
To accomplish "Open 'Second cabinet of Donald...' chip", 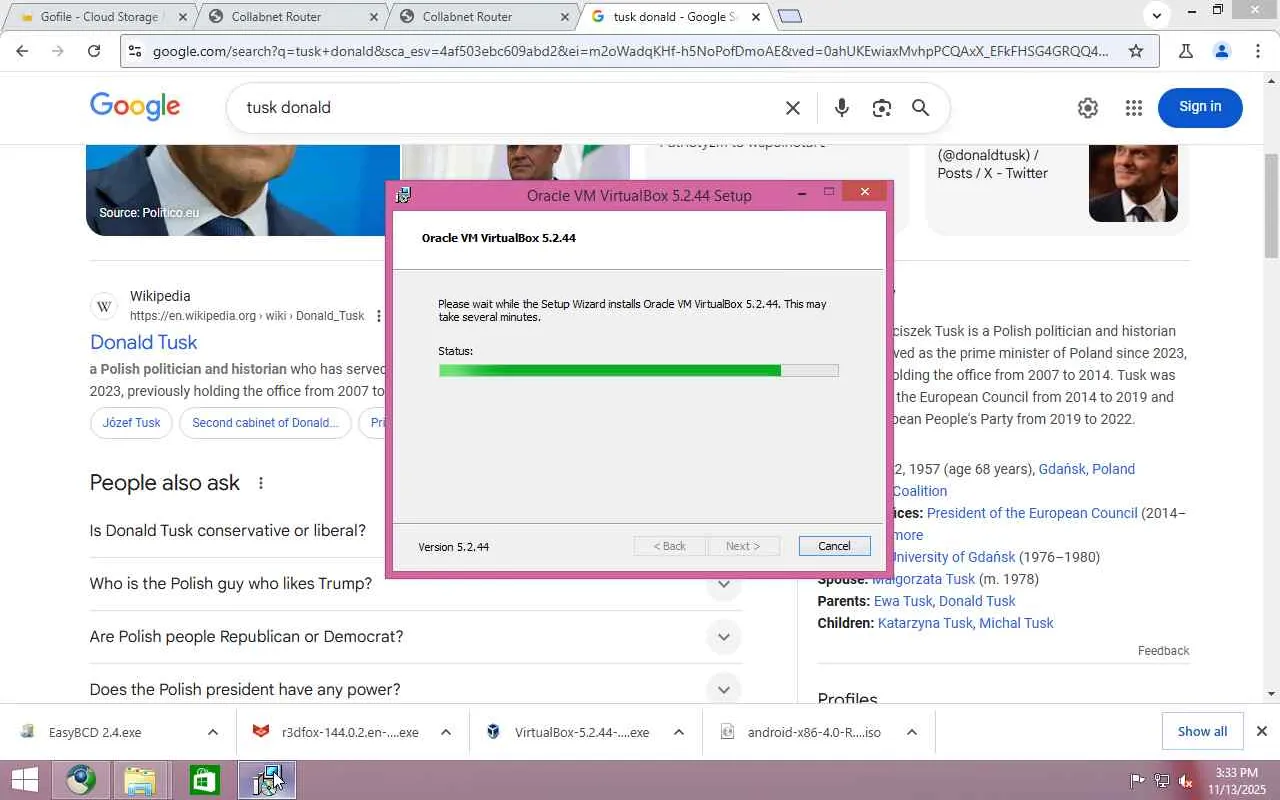I will click(265, 423).
